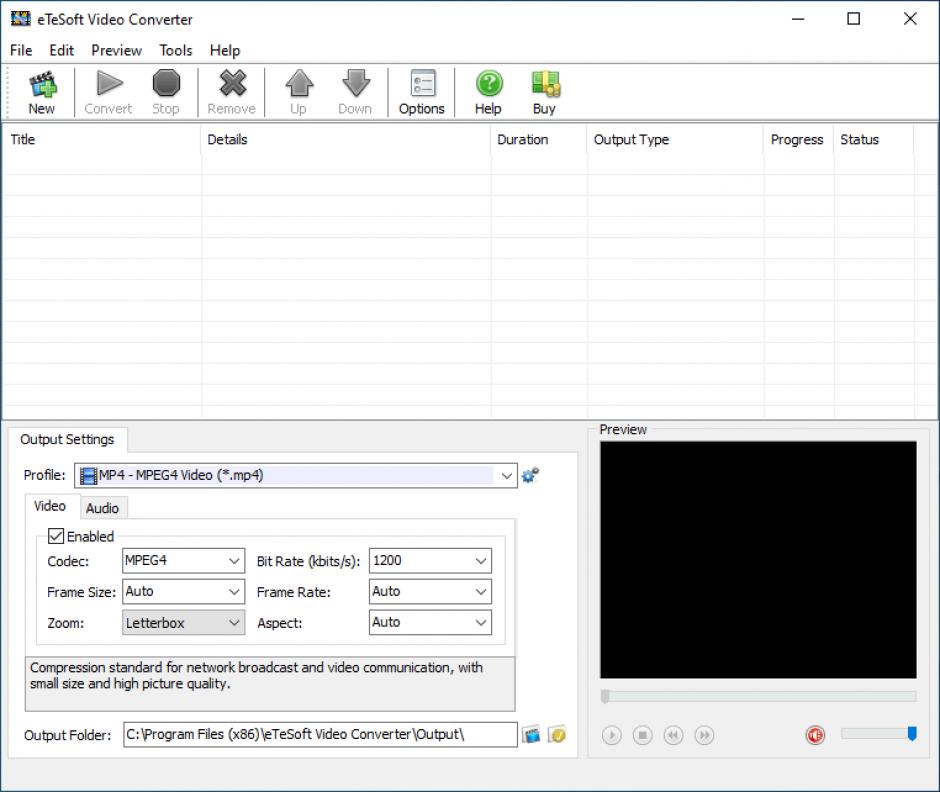Fast forward the preview video

point(704,735)
